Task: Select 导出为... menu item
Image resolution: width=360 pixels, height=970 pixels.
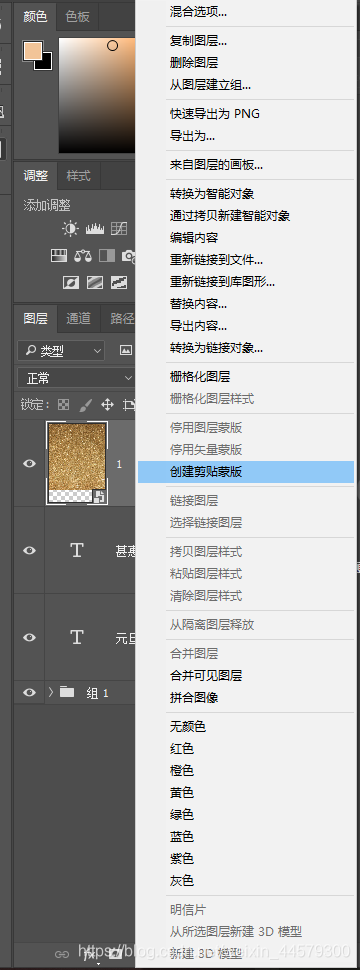Action: point(192,135)
